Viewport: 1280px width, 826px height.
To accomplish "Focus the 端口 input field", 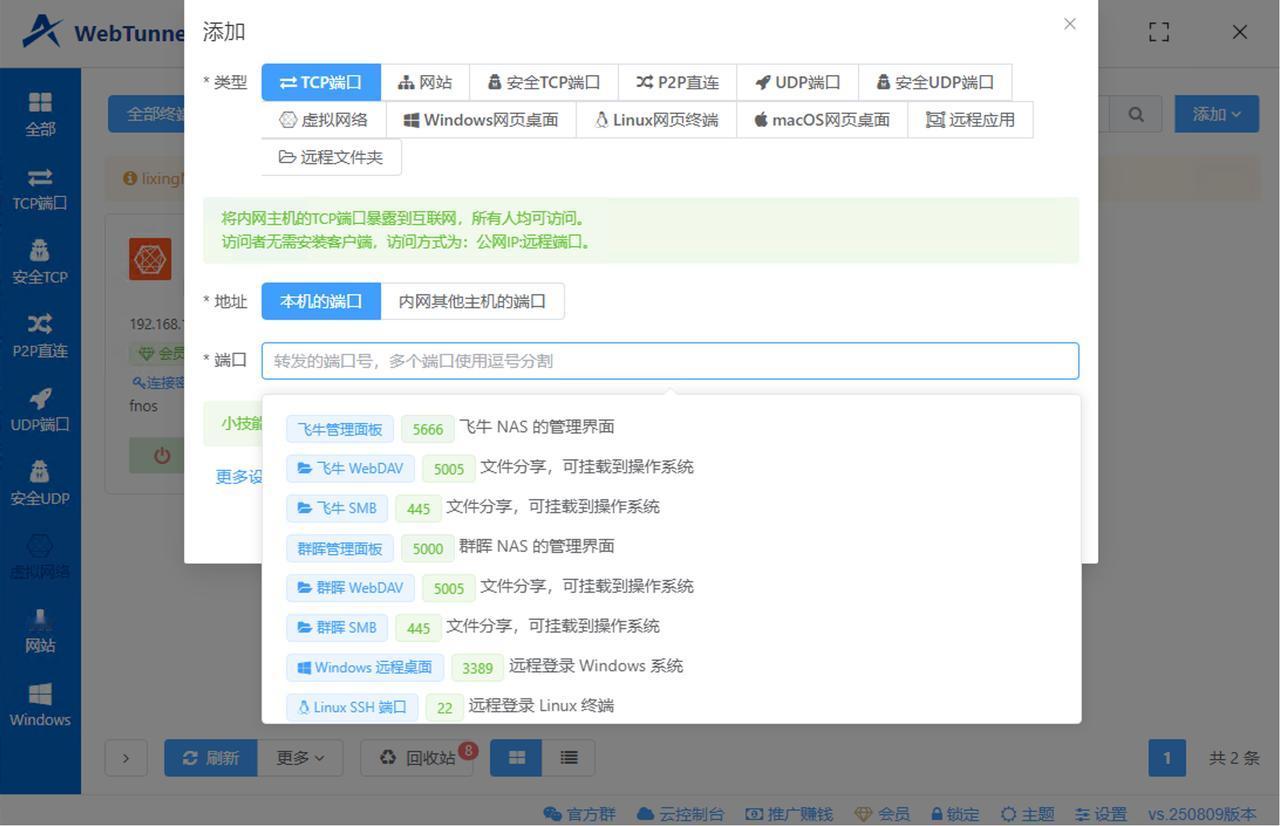I will pyautogui.click(x=670, y=361).
